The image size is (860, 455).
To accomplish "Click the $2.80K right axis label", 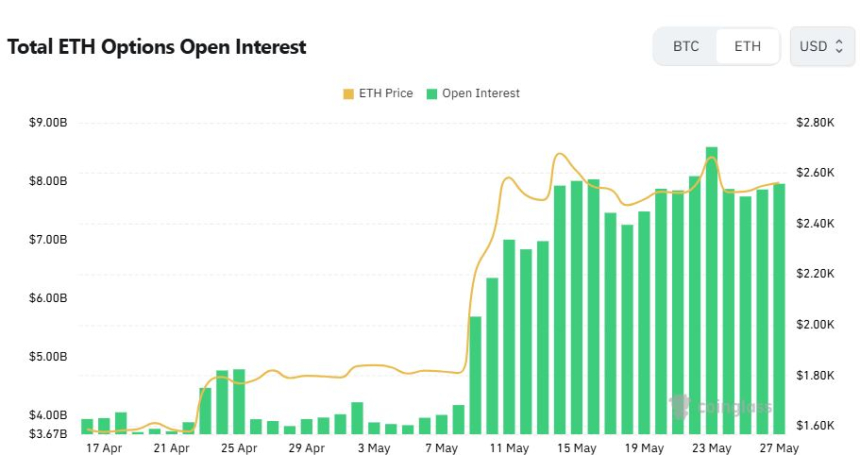I will pyautogui.click(x=816, y=122).
